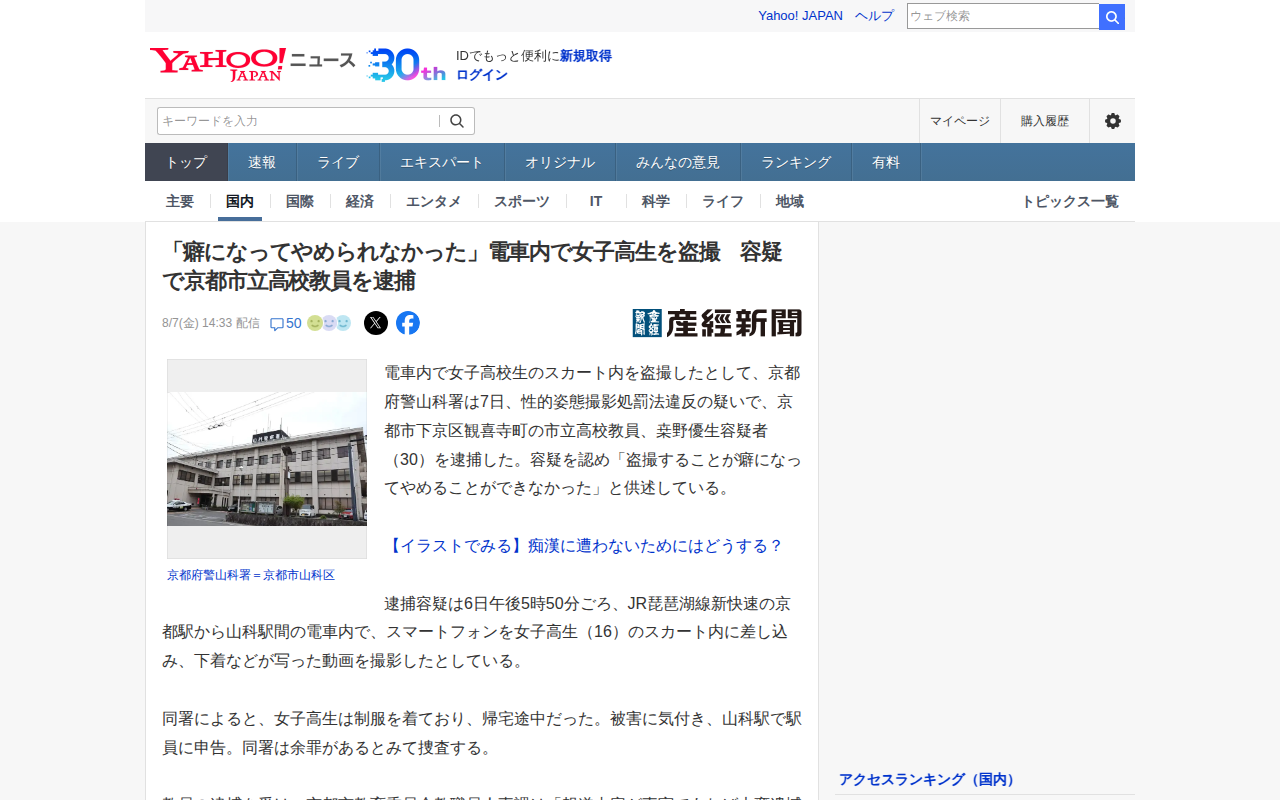This screenshot has width=1280, height=800.
Task: Open the 科学 category
Action: tap(656, 201)
